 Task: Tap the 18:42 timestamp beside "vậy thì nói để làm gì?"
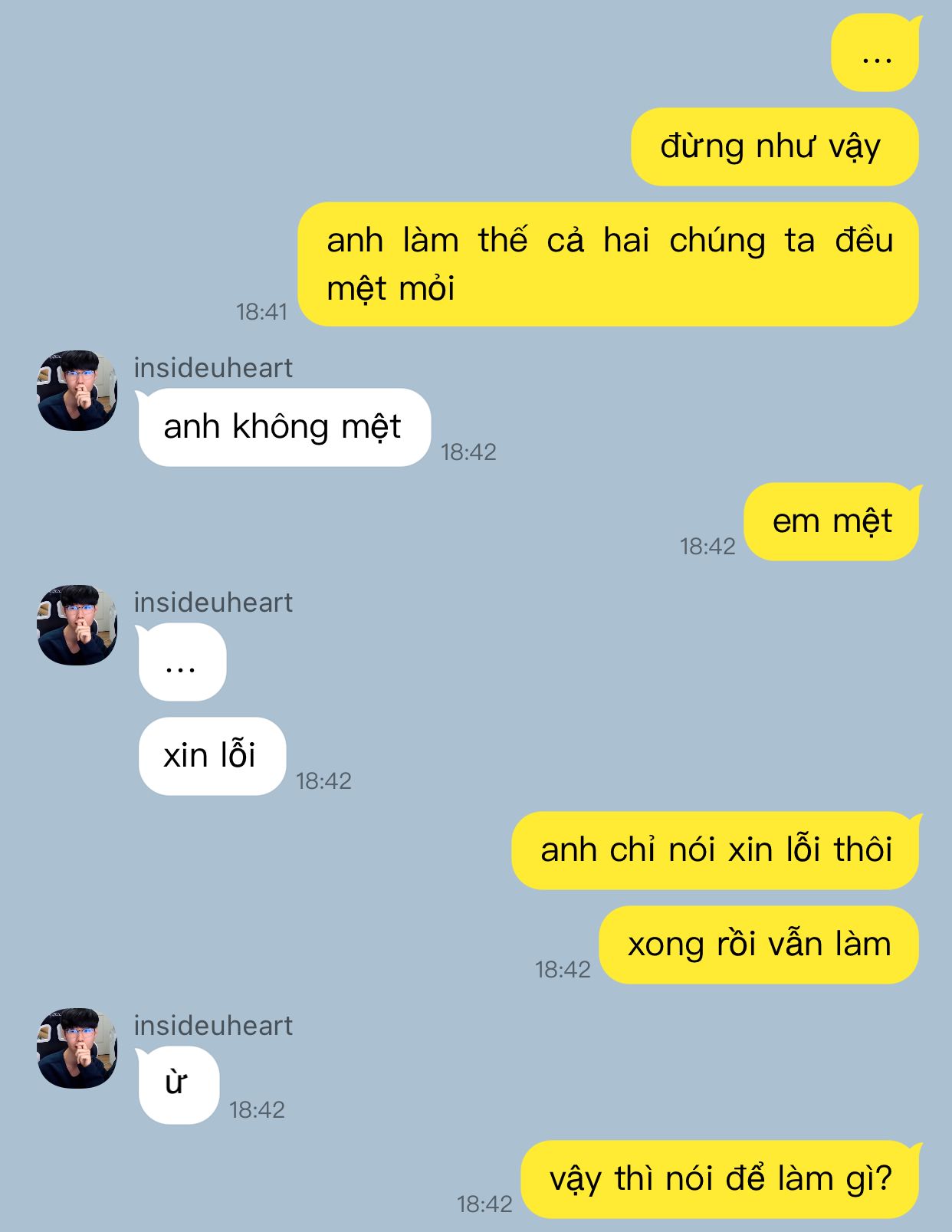point(484,1204)
